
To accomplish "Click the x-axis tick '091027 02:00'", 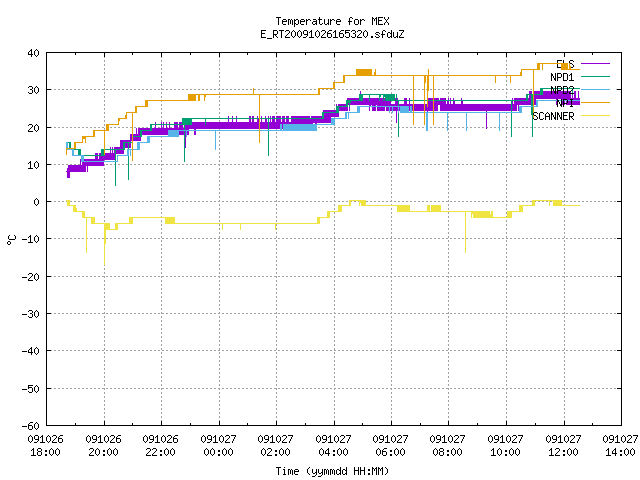I will tap(276, 446).
